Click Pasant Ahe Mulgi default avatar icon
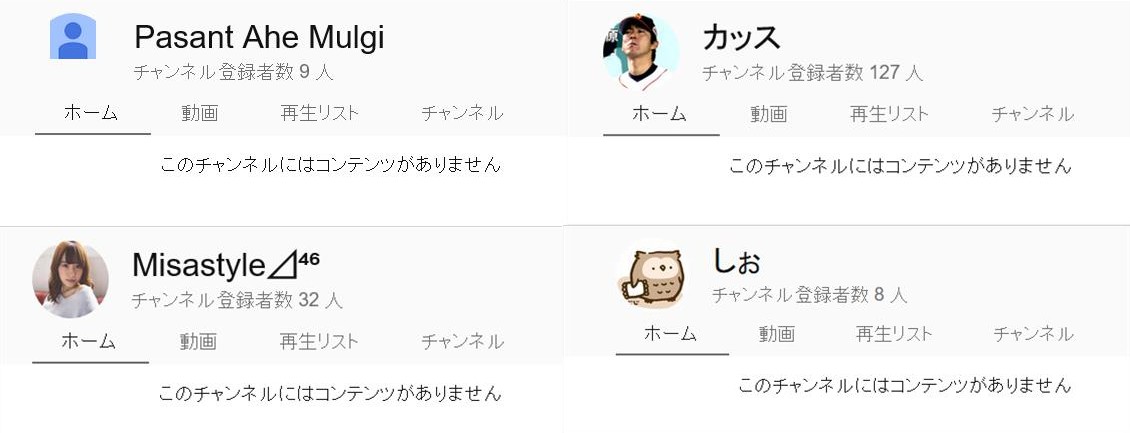 (x=72, y=38)
